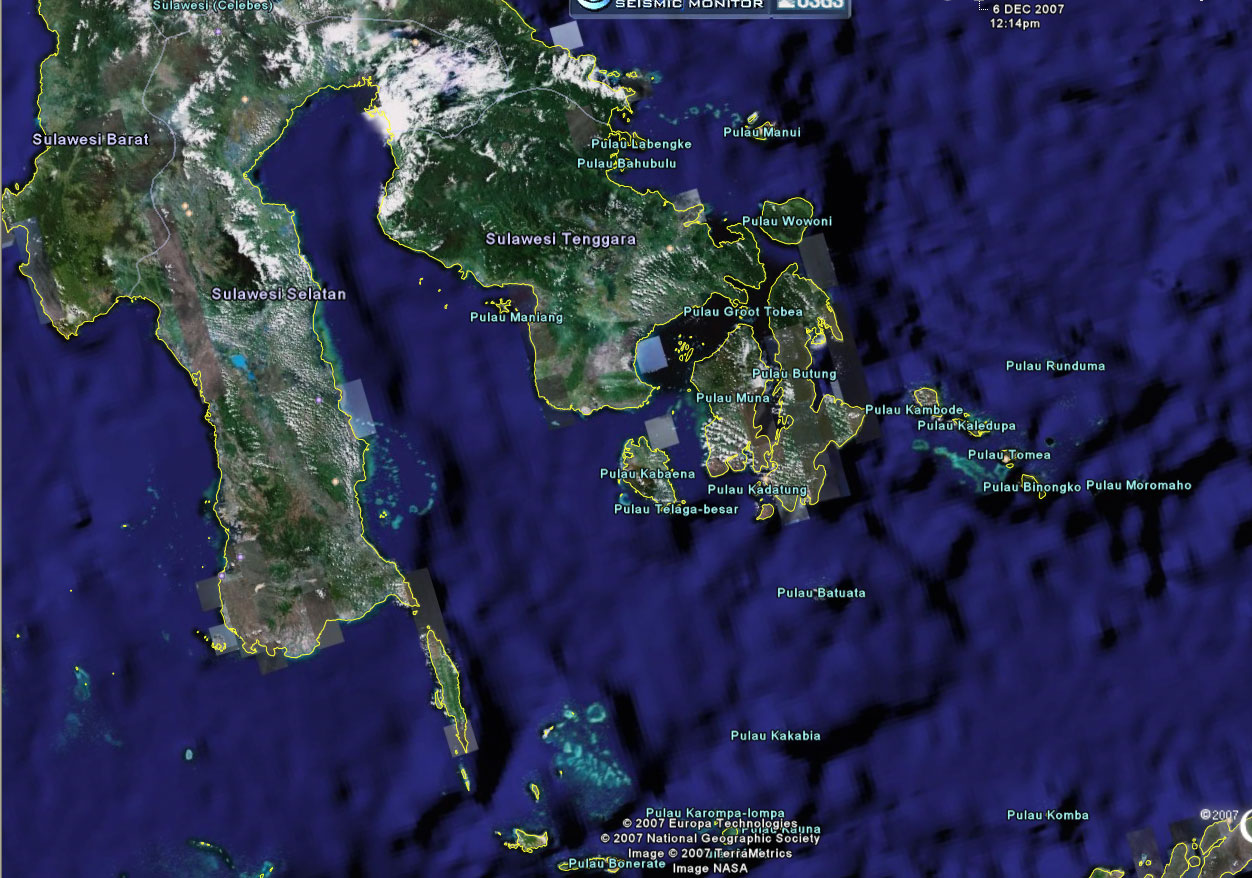Click the Pulau Komba label
Viewport: 1252px width, 878px height.
[x=1047, y=815]
